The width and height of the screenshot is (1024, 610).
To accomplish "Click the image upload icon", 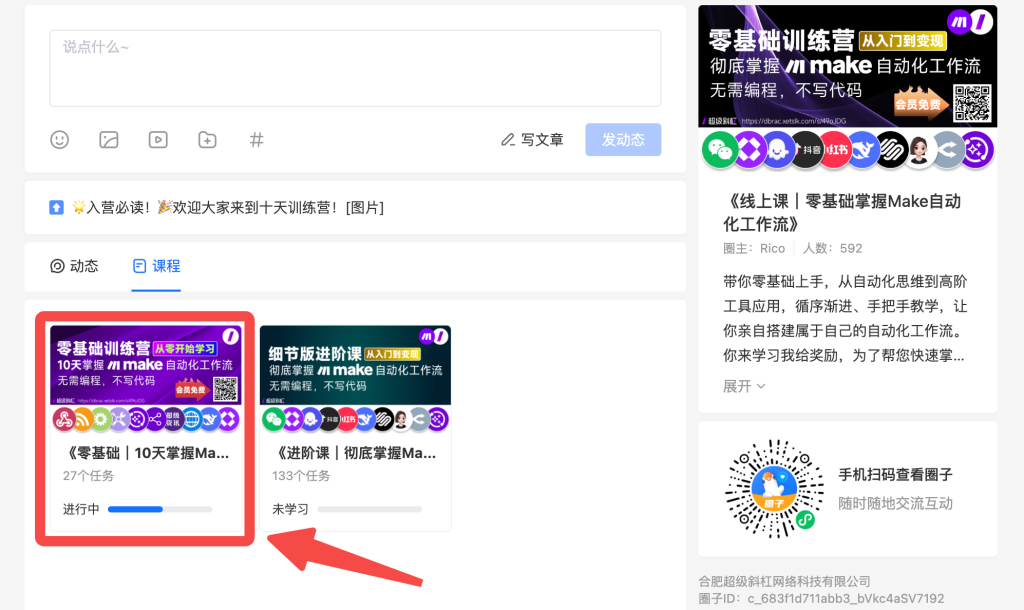I will click(108, 140).
